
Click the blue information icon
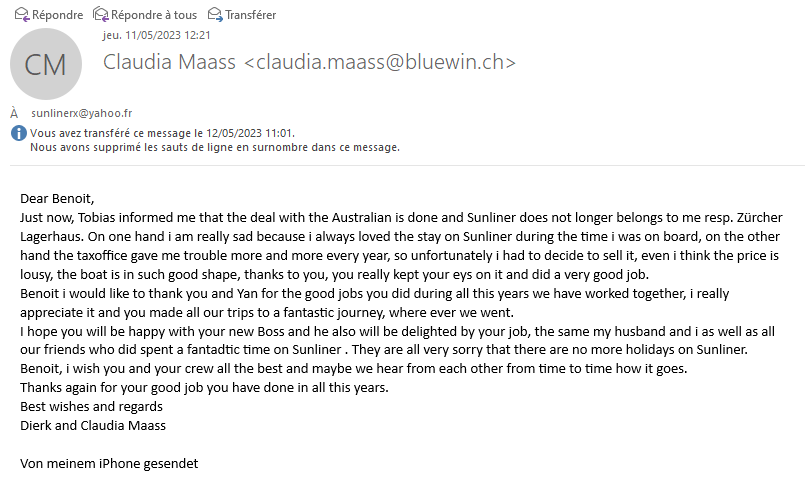(18, 133)
